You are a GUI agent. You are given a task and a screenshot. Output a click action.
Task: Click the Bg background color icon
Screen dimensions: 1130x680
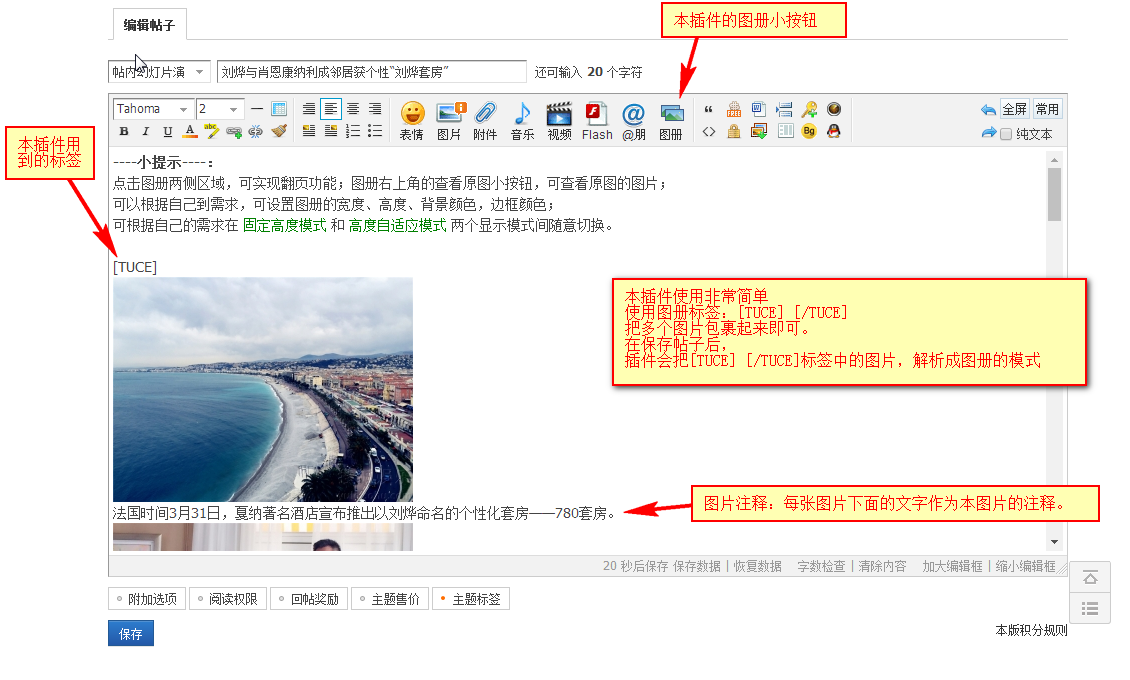[x=809, y=131]
